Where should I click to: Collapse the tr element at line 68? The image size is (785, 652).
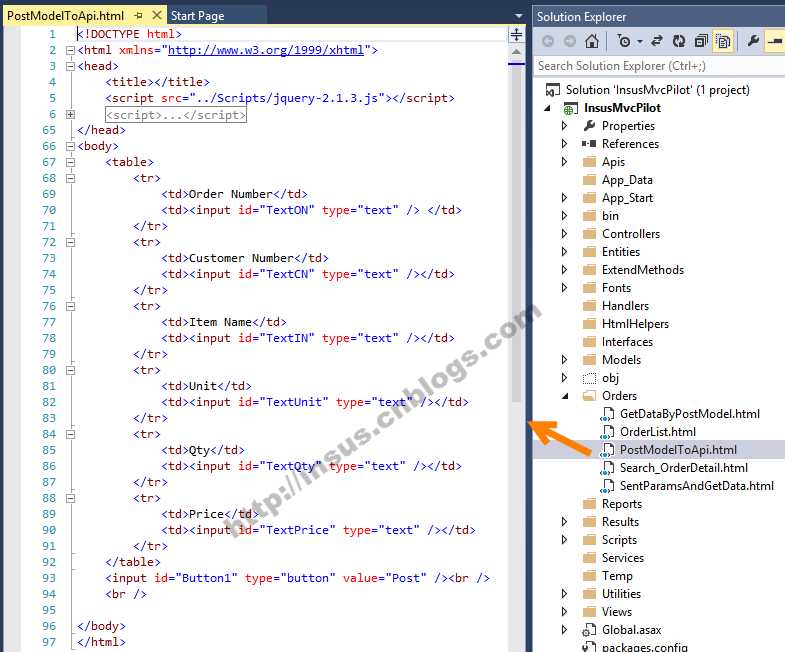pos(70,179)
